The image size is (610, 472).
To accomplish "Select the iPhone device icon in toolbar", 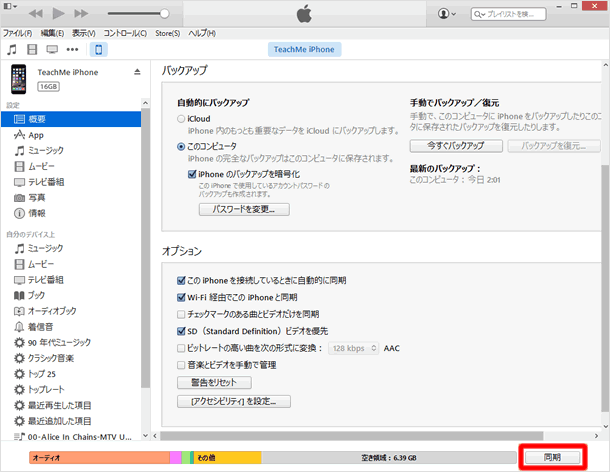I will [99, 49].
